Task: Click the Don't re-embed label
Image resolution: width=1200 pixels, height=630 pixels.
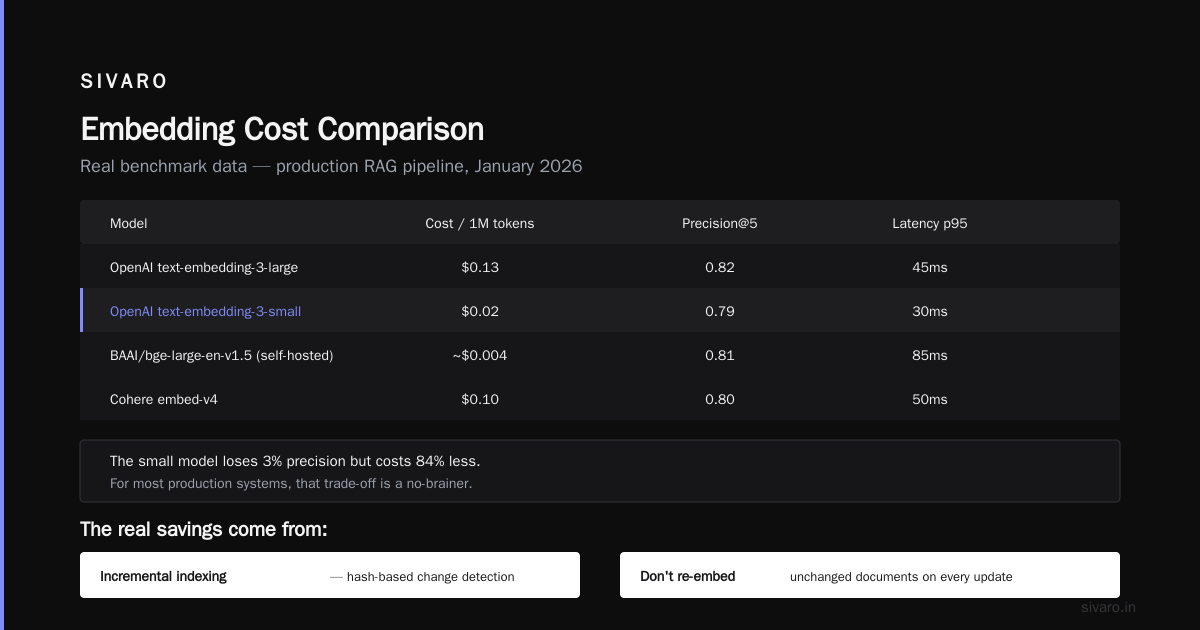Action: coord(688,576)
